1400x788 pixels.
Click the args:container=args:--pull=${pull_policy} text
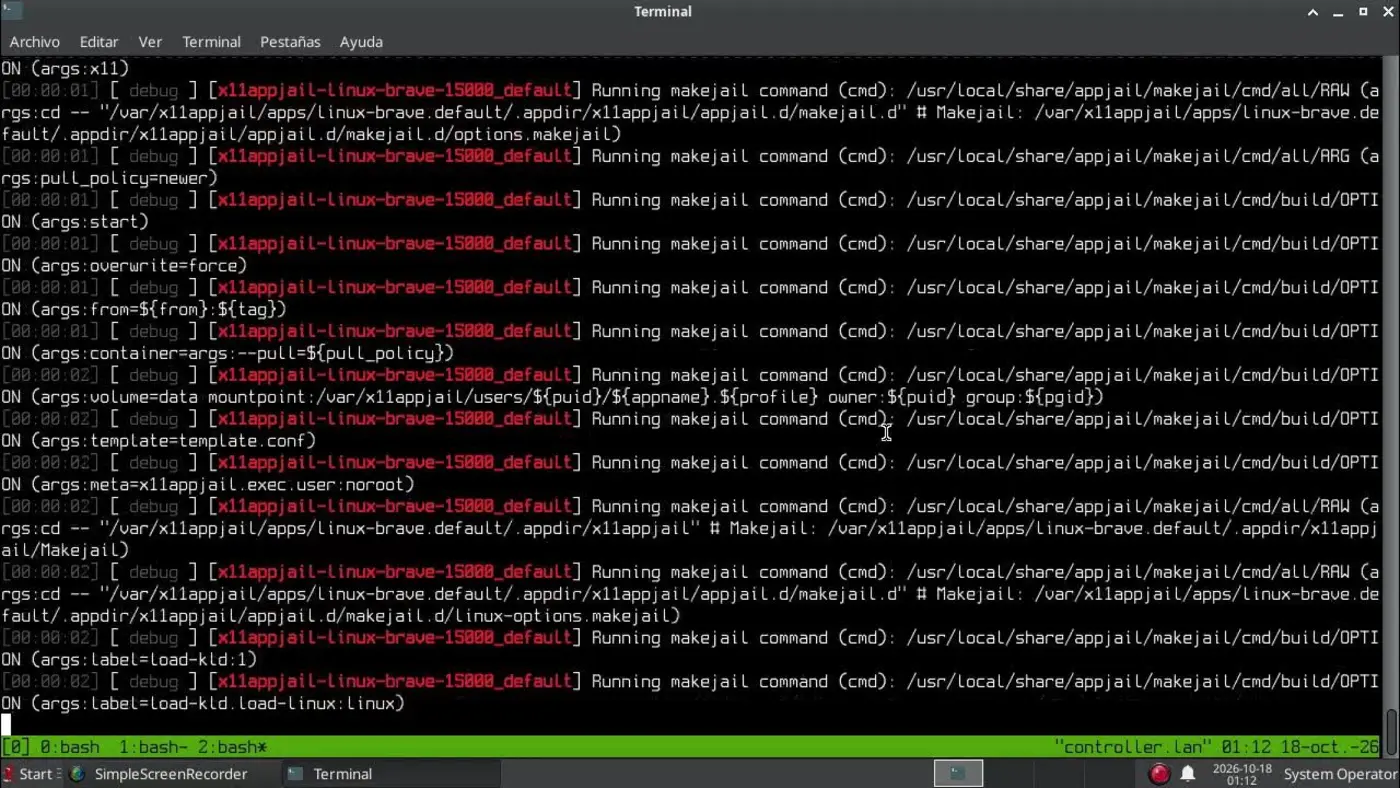click(242, 354)
